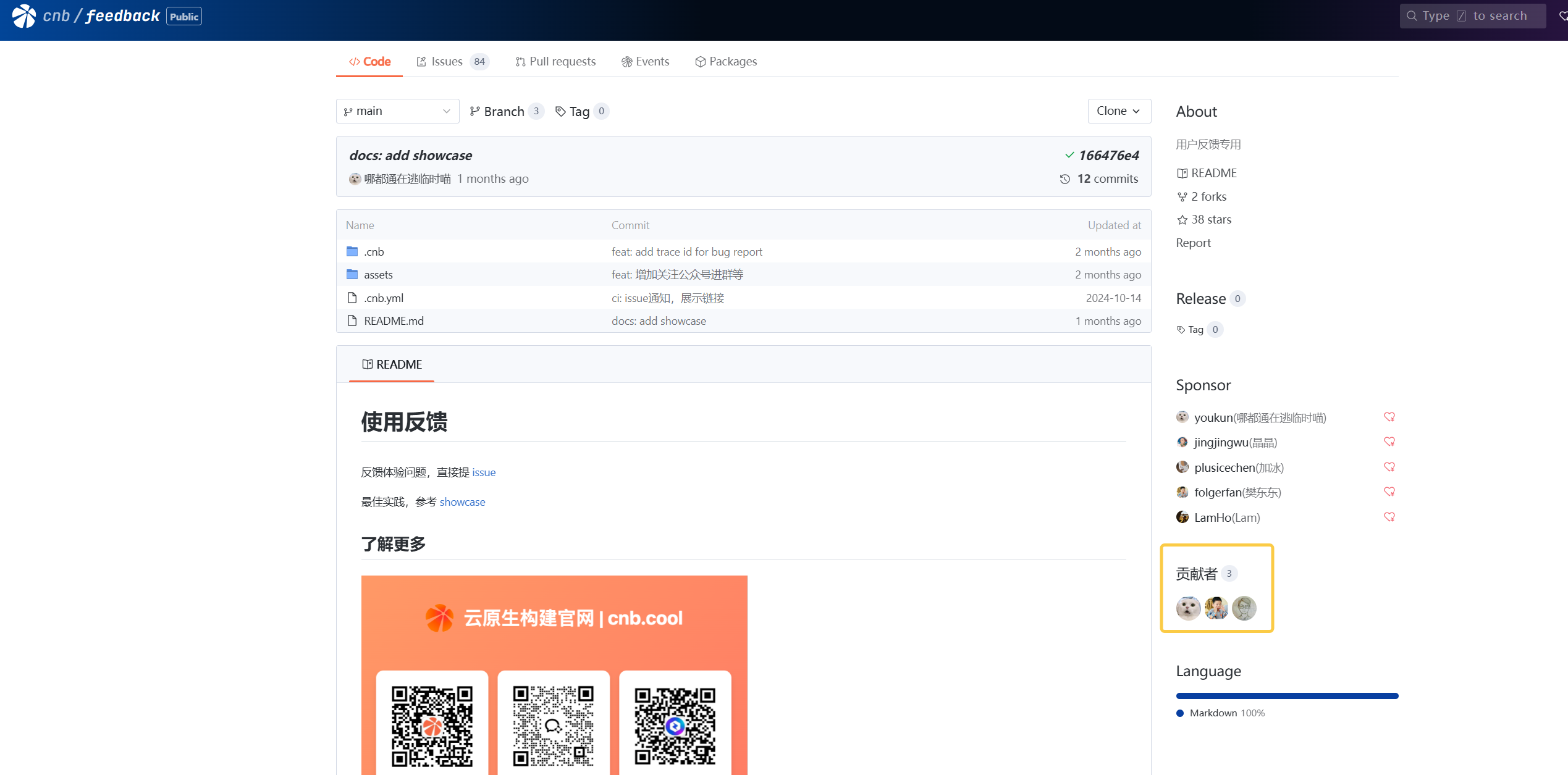
Task: Click the CNB logo icon
Action: pyautogui.click(x=24, y=16)
